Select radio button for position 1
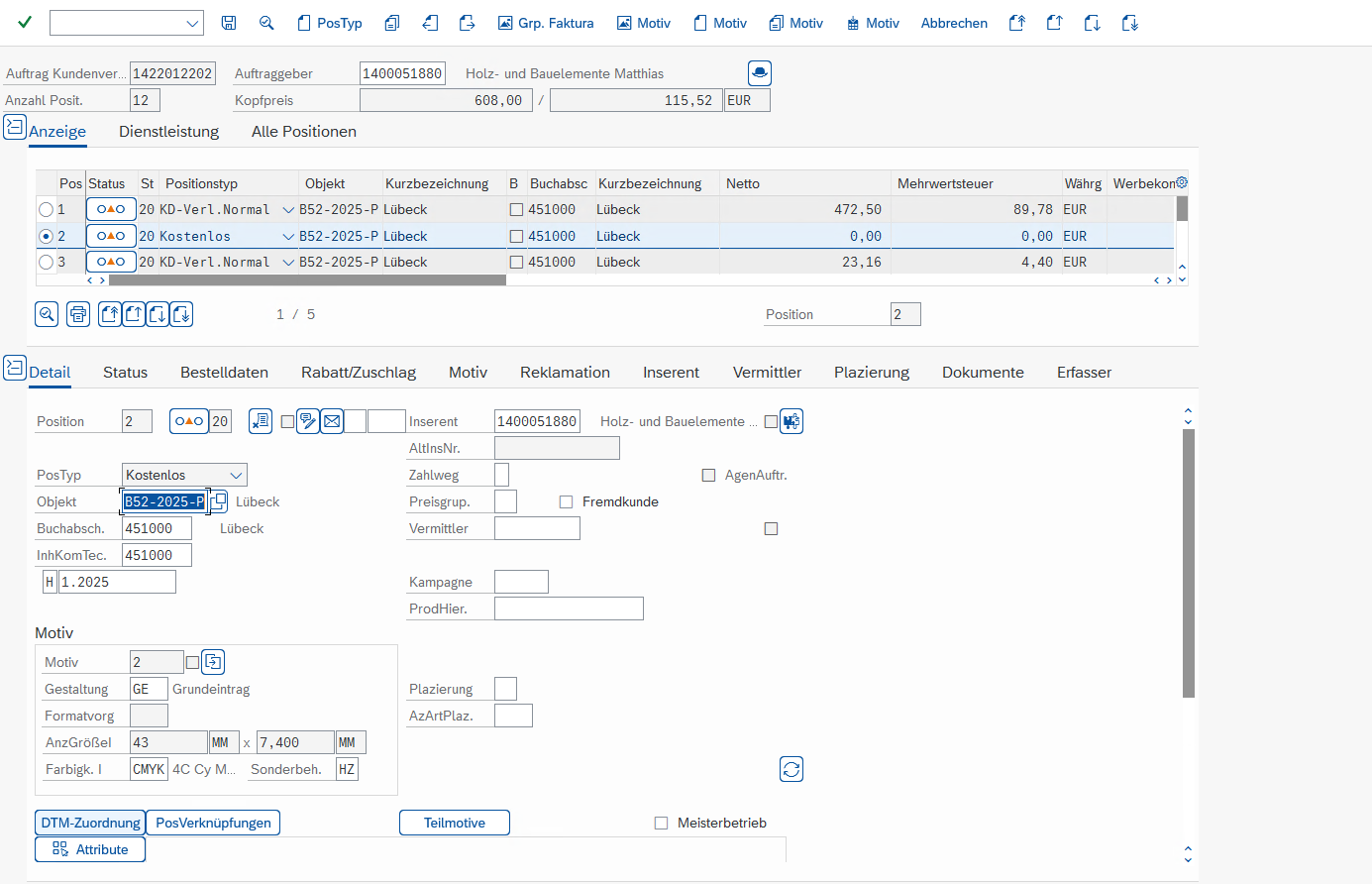This screenshot has height=884, width=1372. click(46, 209)
